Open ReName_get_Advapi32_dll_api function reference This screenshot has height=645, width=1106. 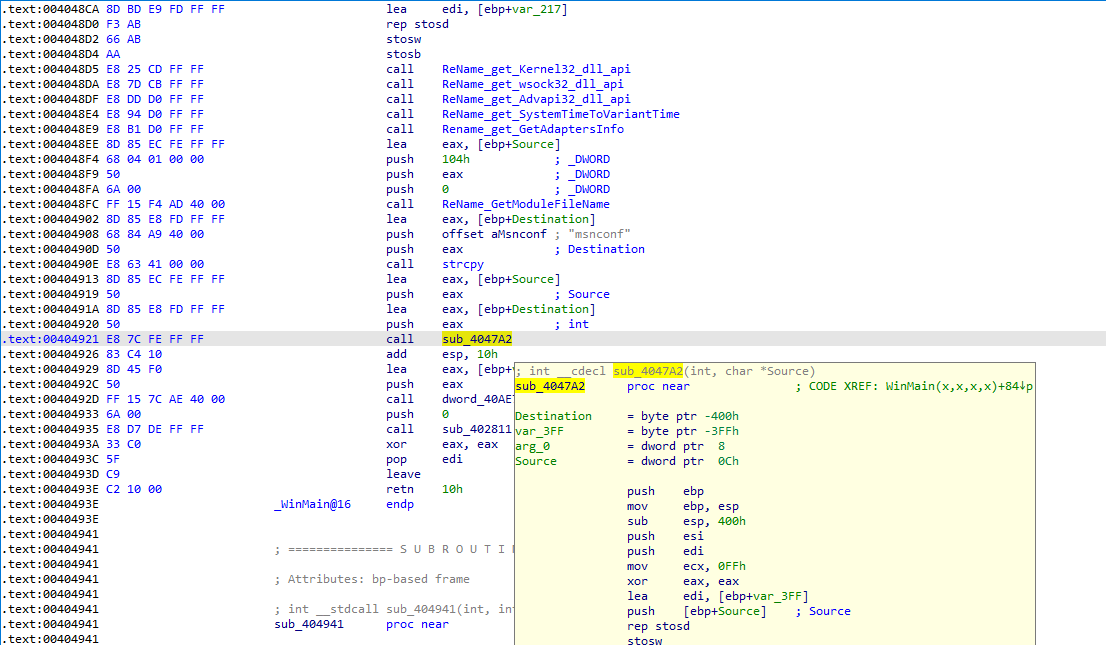click(536, 99)
